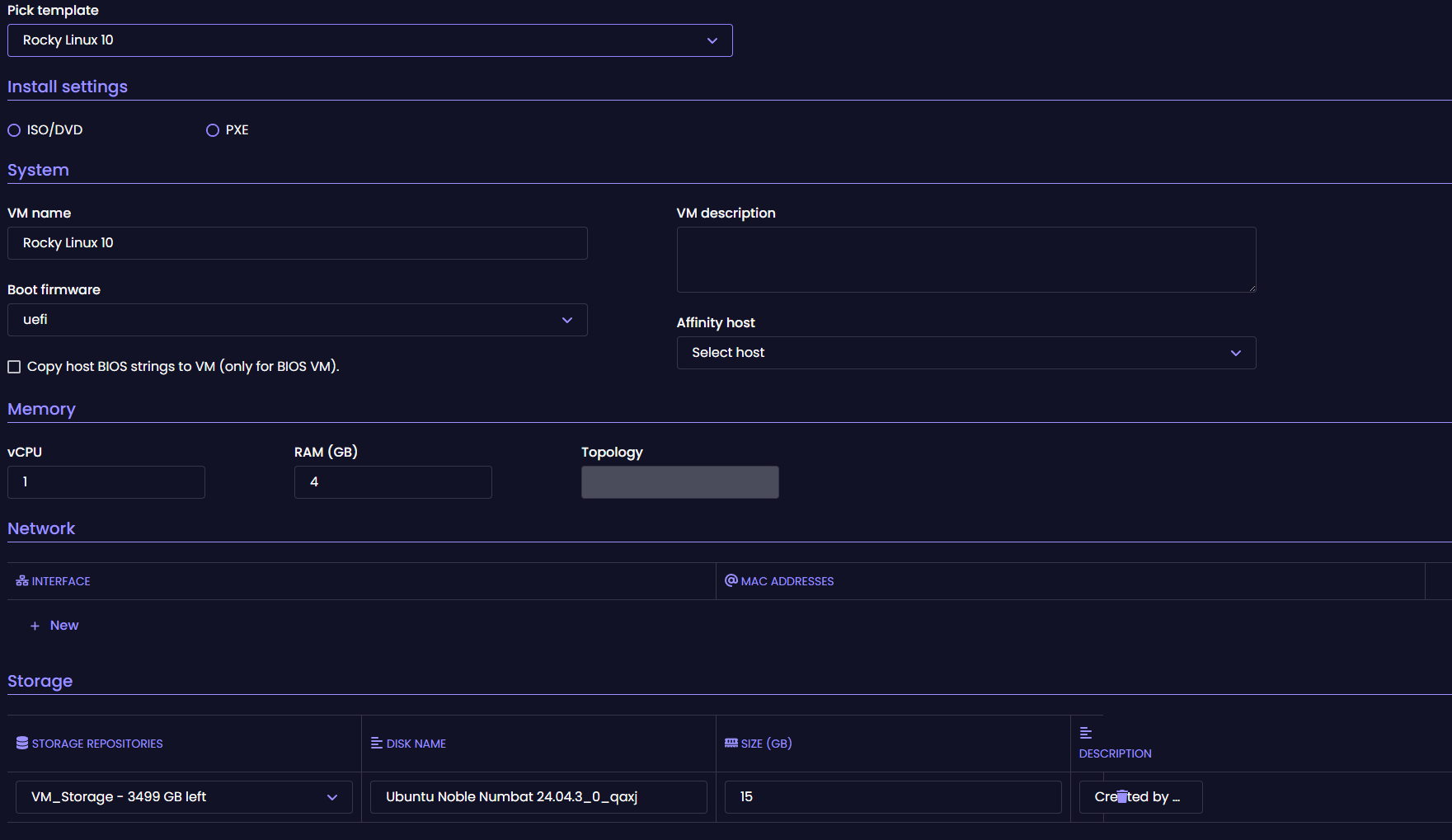
Task: Click the disk icon beside Size (GB)
Action: pyautogui.click(x=731, y=743)
